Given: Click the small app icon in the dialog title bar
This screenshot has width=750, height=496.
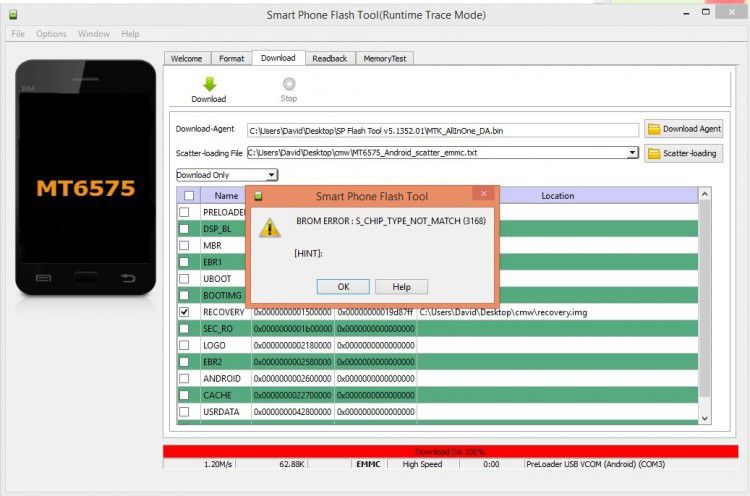Looking at the screenshot, I should [258, 196].
